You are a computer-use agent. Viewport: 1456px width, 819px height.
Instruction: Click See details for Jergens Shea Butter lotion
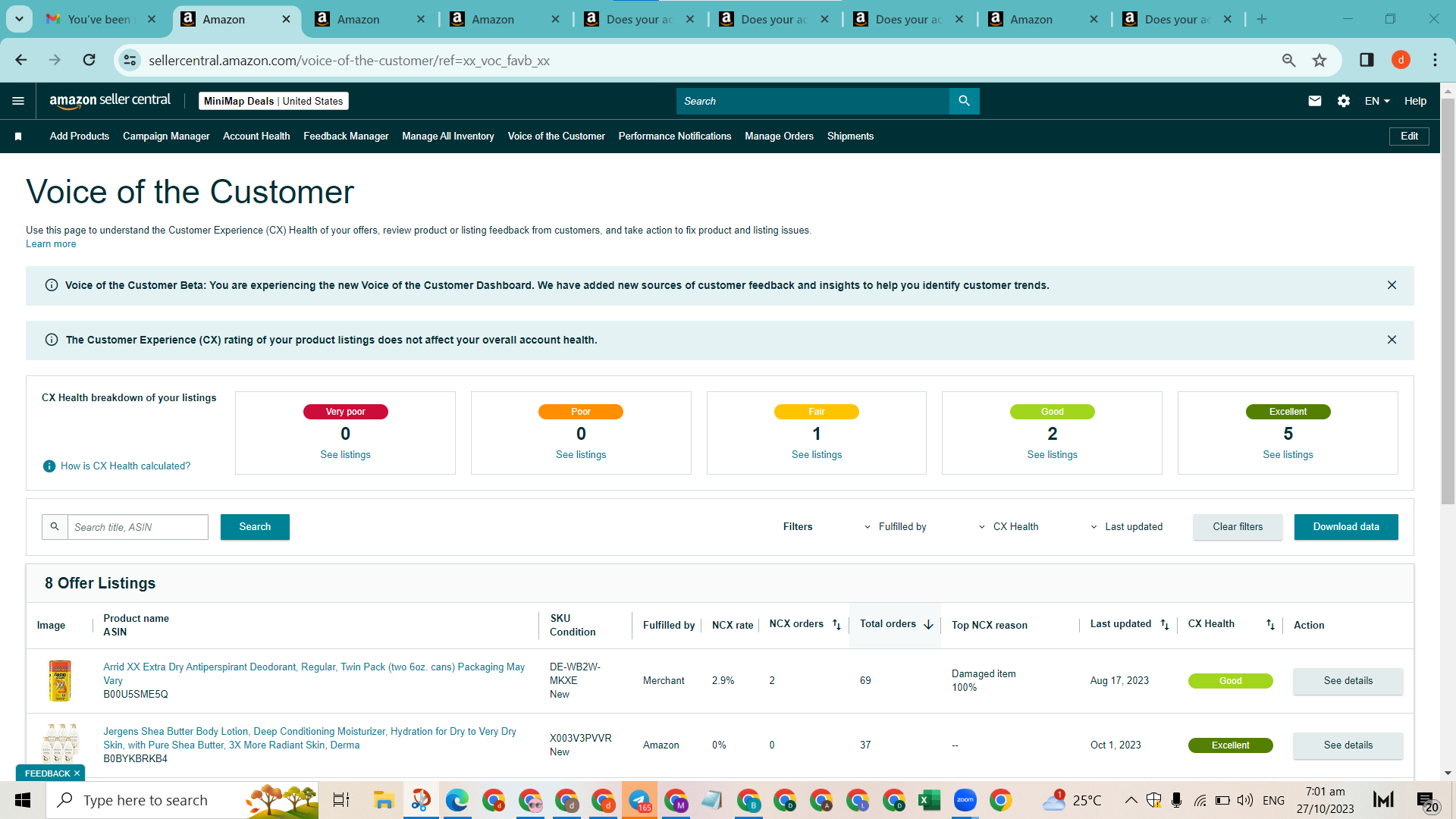coord(1348,745)
